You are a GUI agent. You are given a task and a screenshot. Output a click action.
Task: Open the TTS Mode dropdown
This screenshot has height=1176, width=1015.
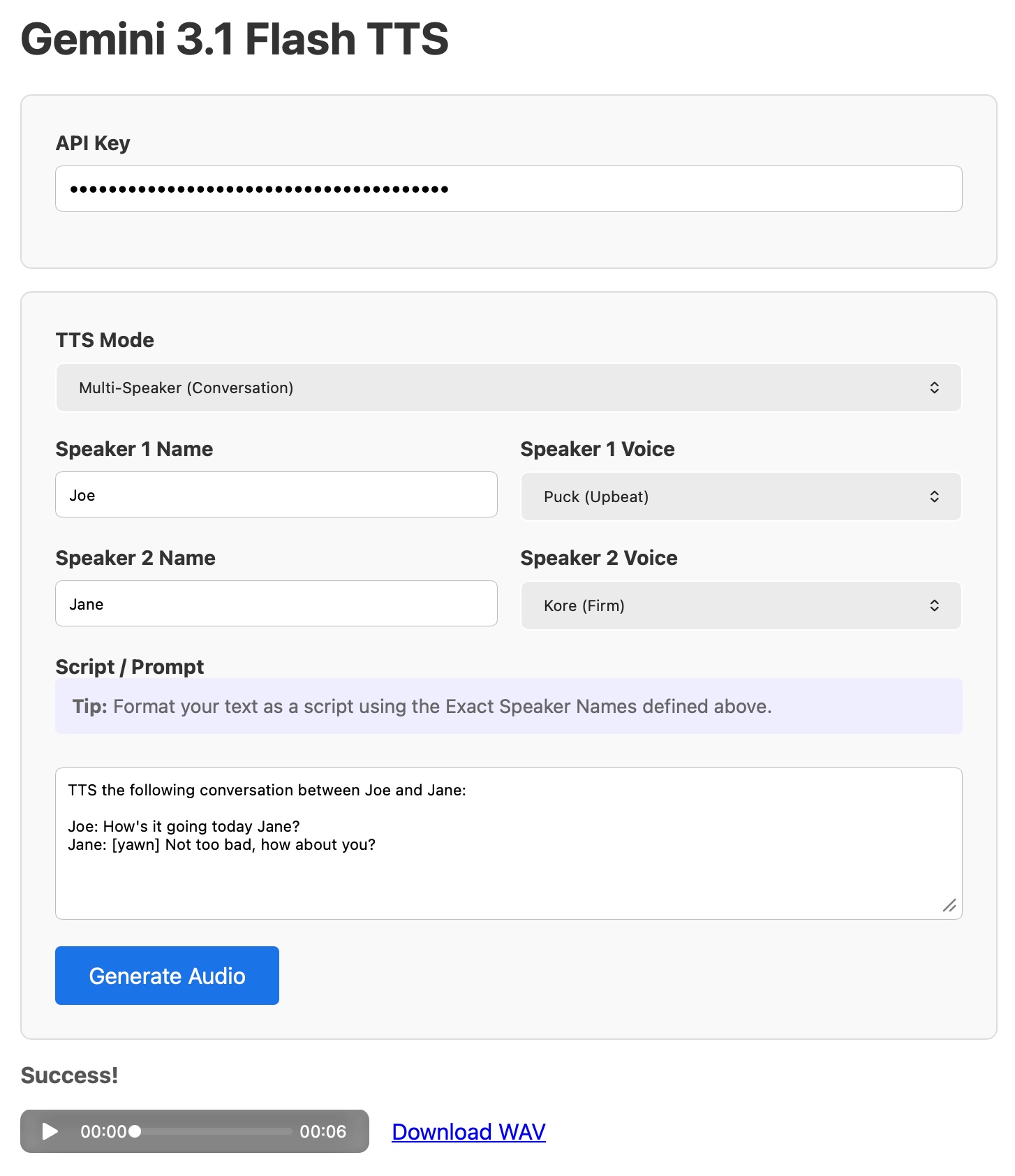508,388
